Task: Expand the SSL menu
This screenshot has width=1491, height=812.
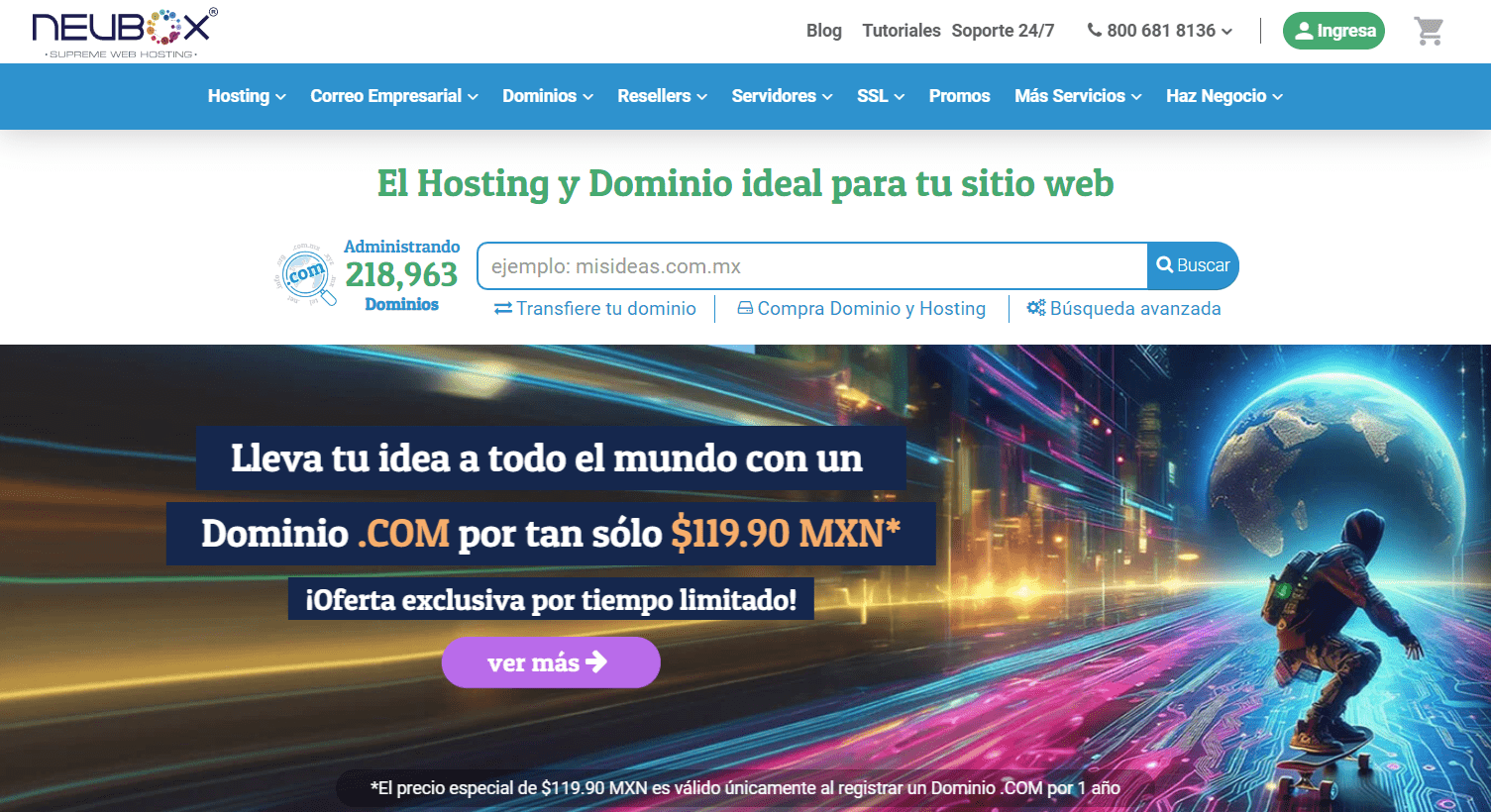Action: pos(881,96)
